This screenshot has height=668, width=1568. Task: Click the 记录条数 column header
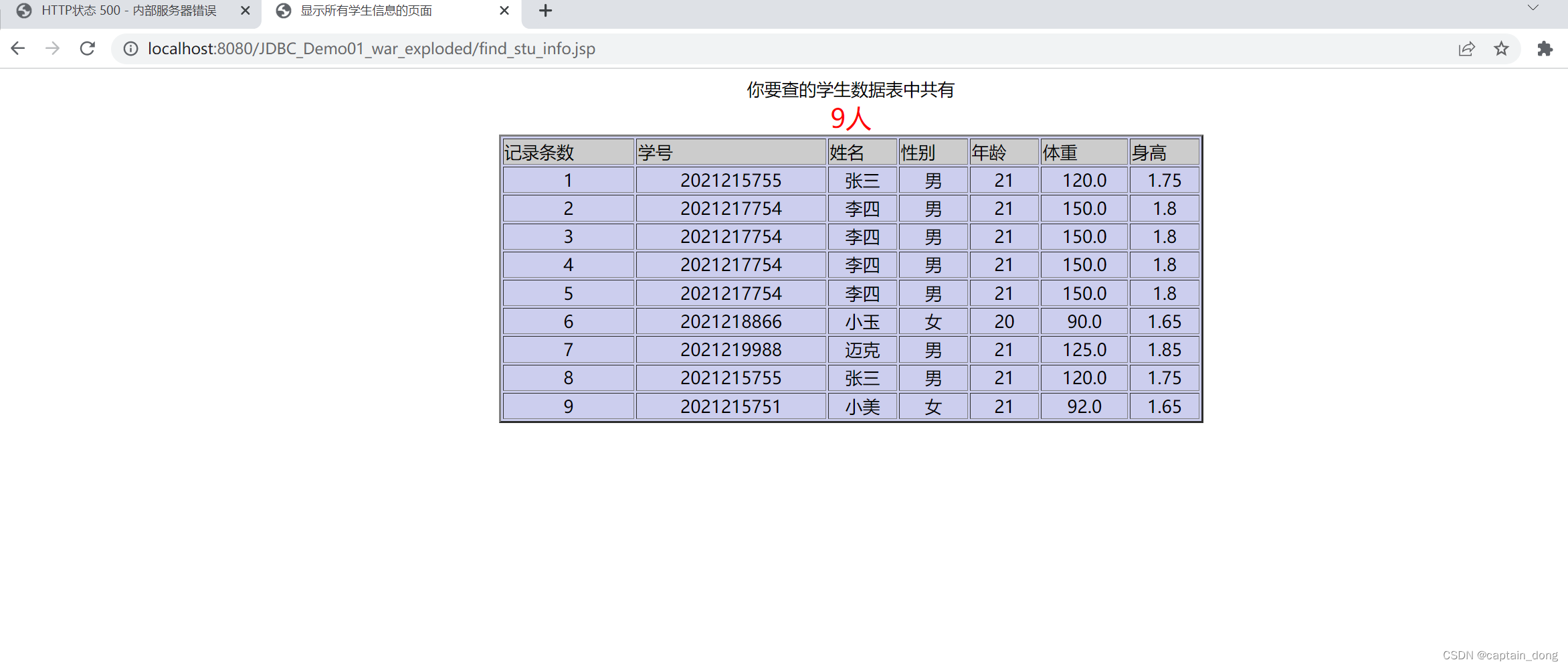(568, 152)
